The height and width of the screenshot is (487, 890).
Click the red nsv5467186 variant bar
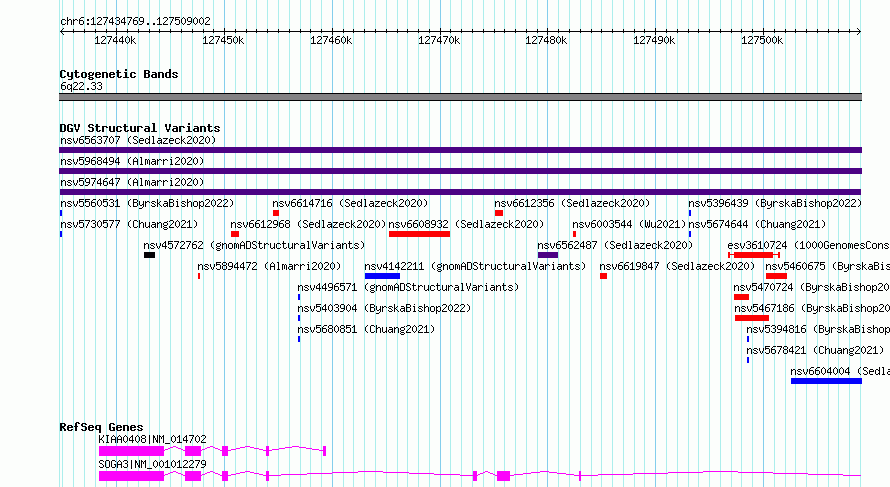click(x=752, y=318)
